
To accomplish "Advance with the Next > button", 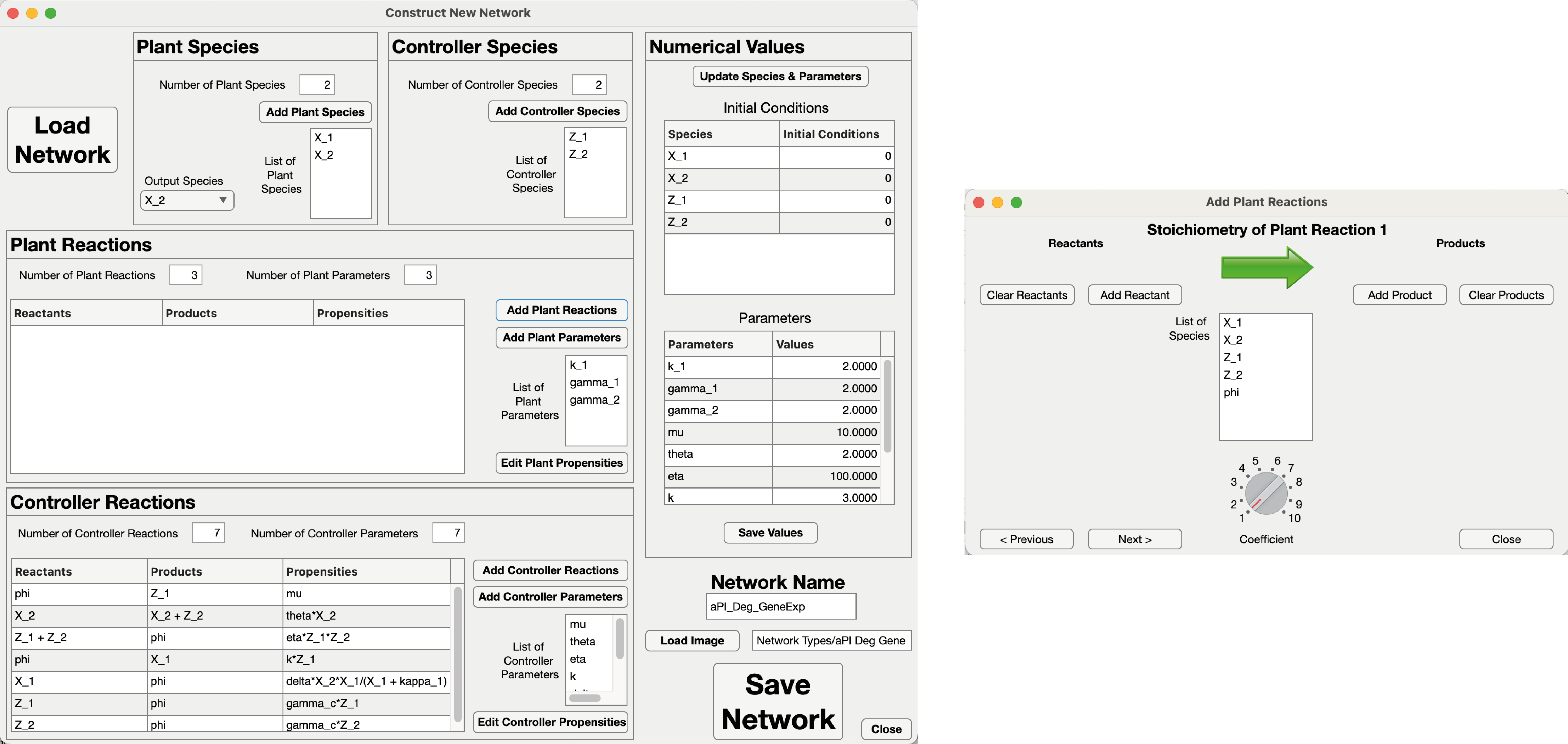I will (x=1135, y=539).
